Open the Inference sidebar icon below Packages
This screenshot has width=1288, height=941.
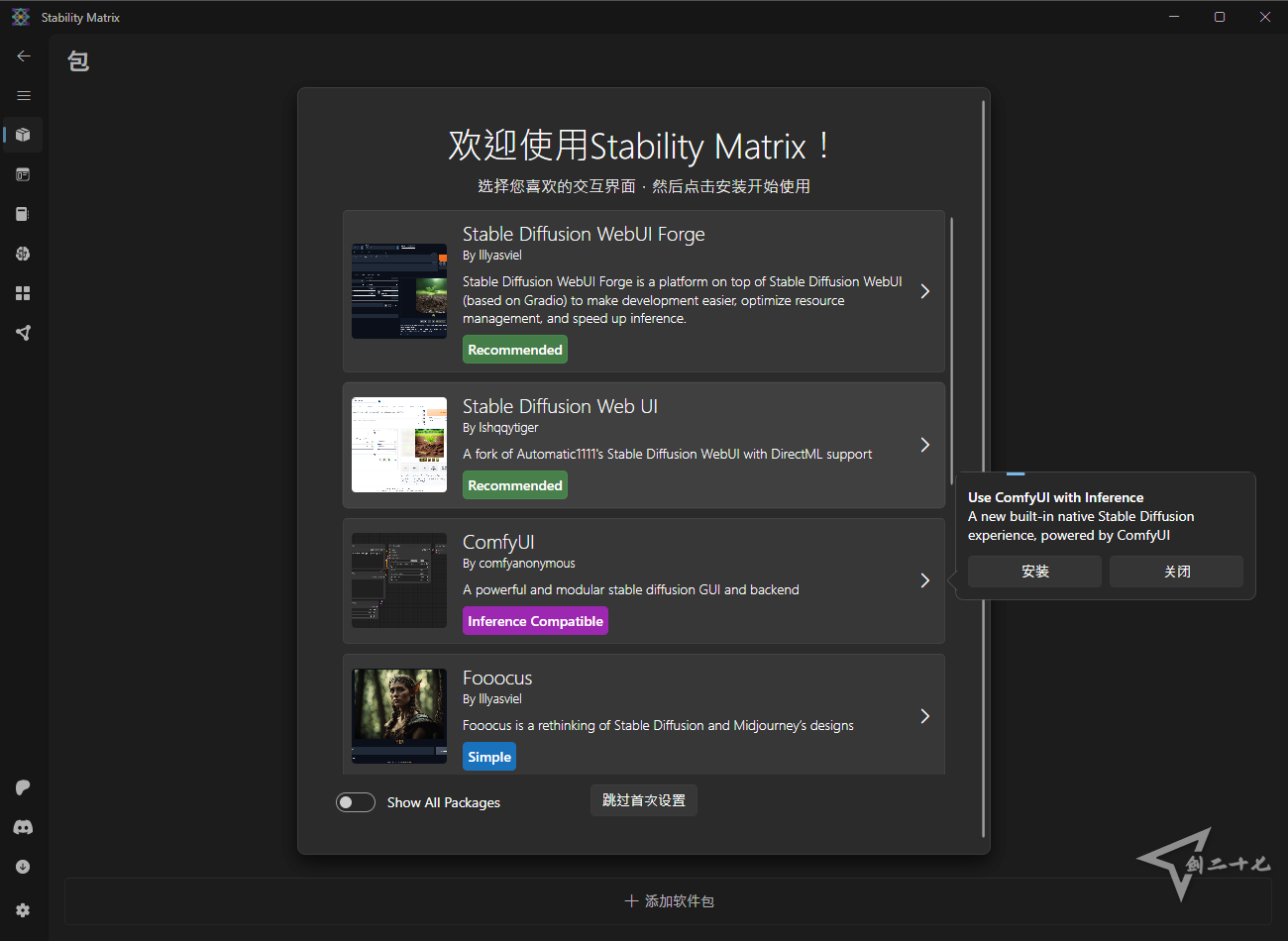click(24, 174)
